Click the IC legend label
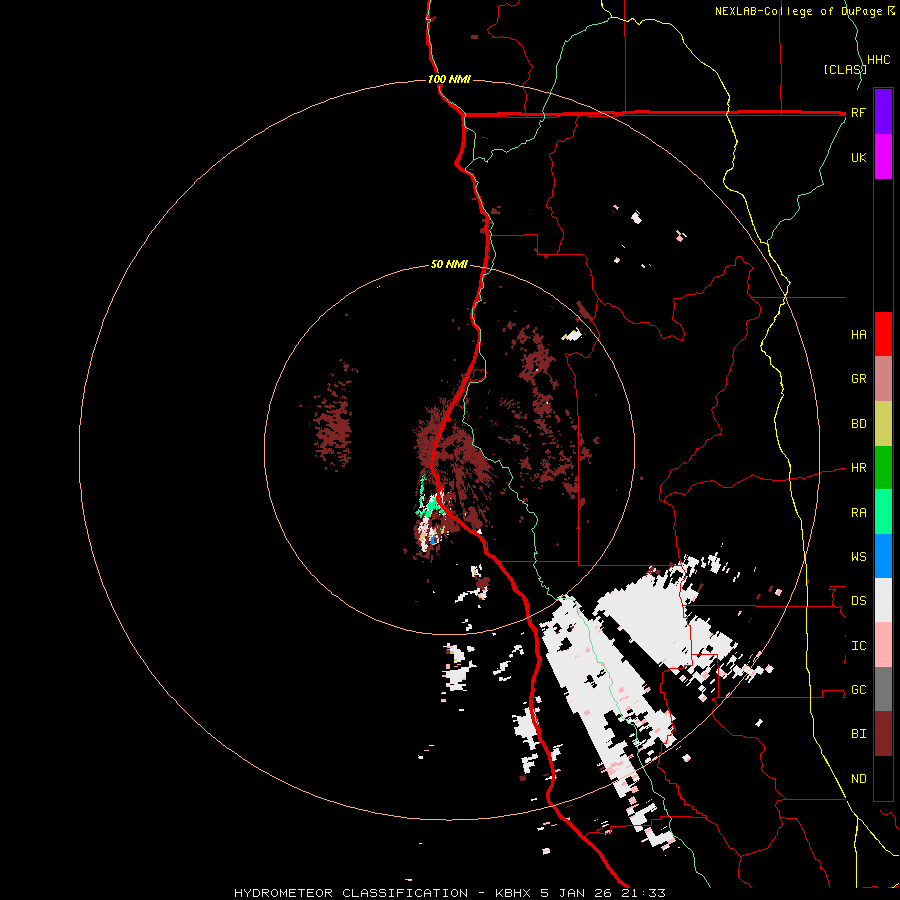The width and height of the screenshot is (900, 900). point(858,646)
